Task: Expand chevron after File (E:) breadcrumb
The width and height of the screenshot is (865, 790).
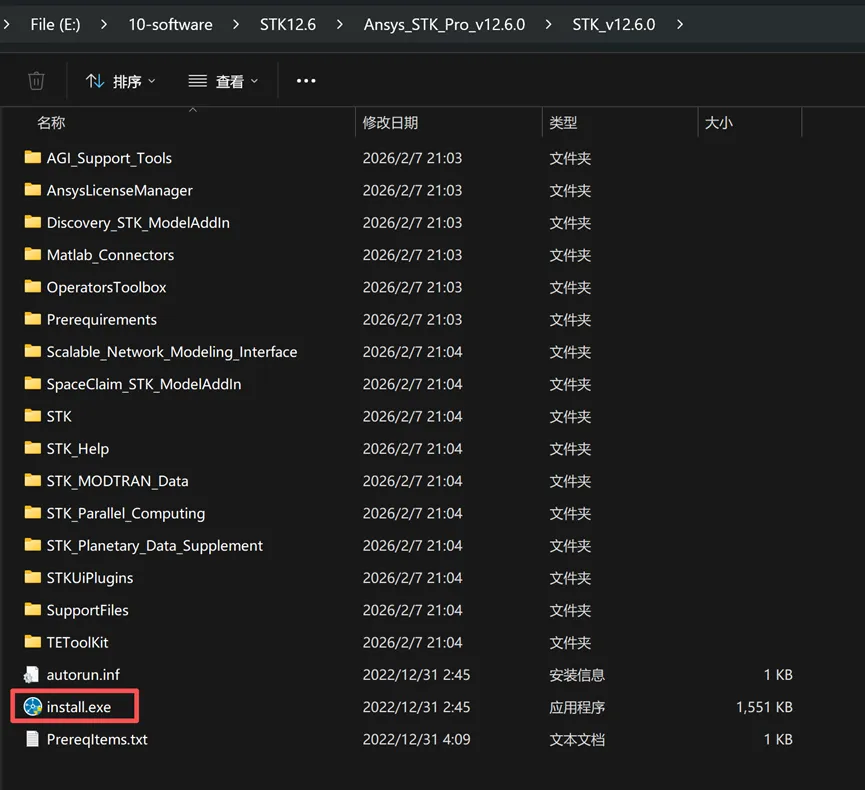Action: 104,24
